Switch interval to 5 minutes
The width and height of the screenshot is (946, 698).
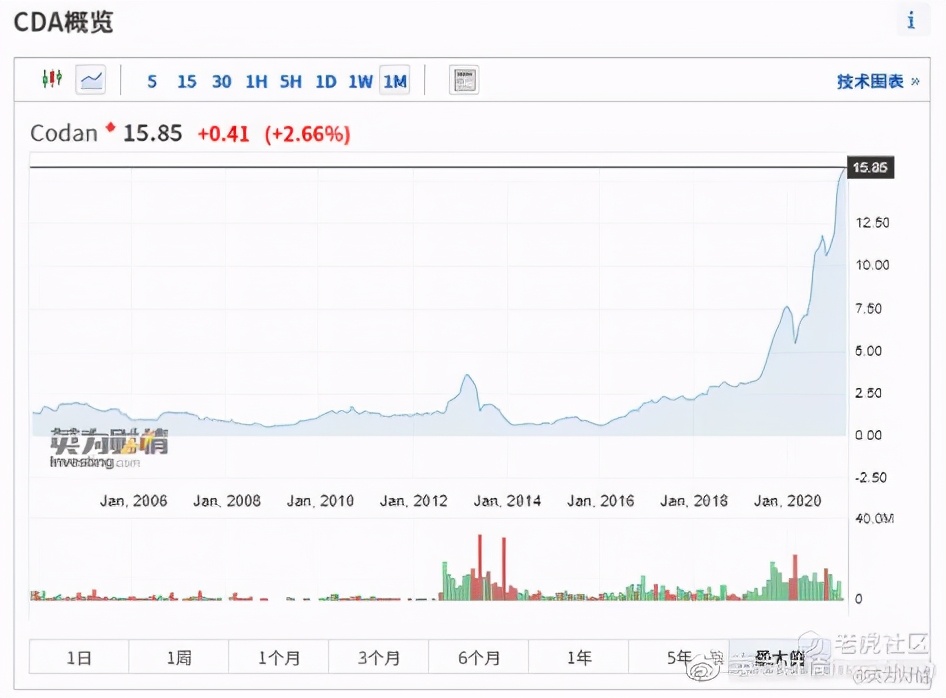tap(151, 82)
